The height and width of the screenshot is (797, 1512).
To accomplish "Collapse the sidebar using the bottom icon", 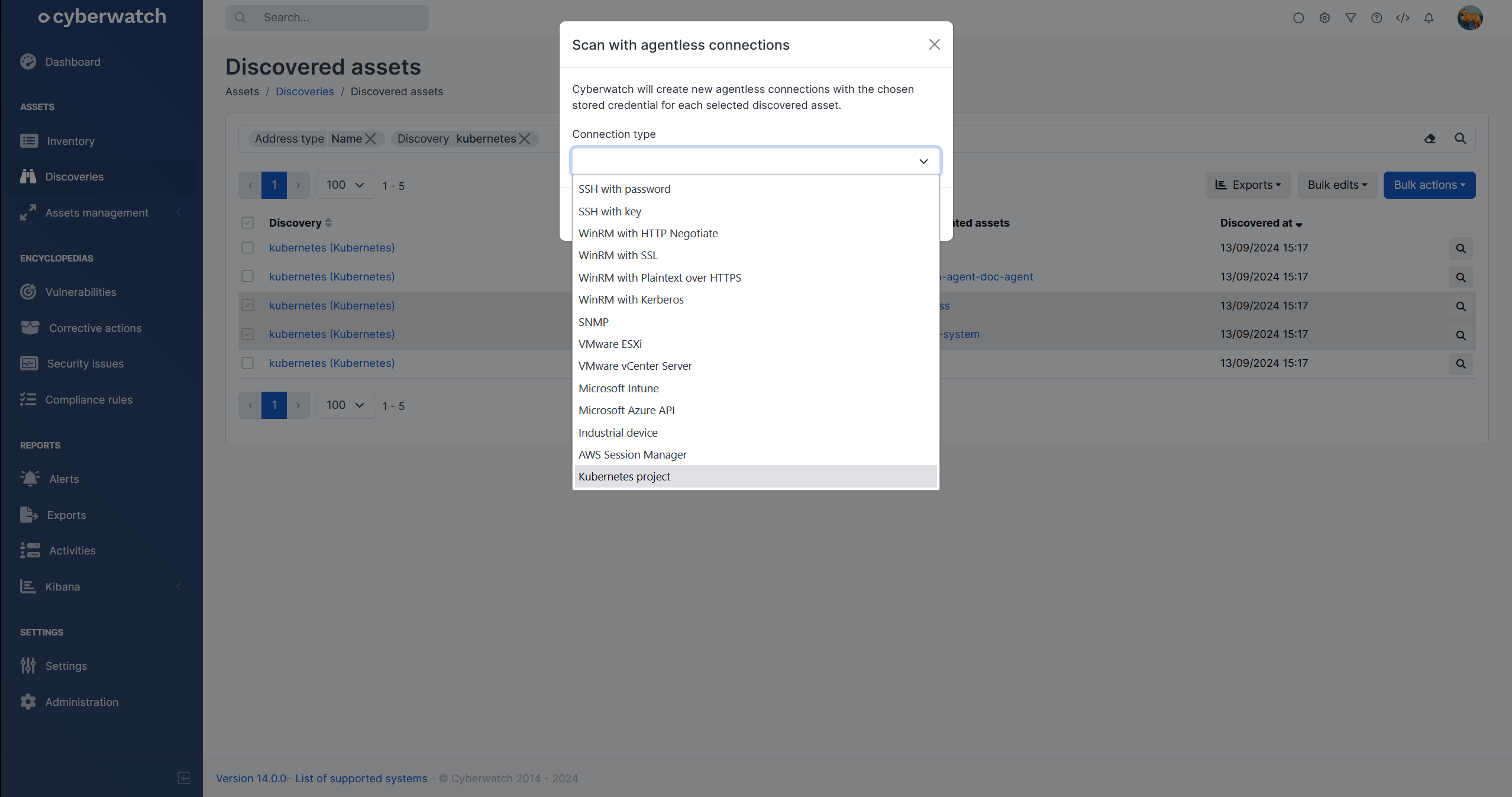I will click(x=183, y=777).
